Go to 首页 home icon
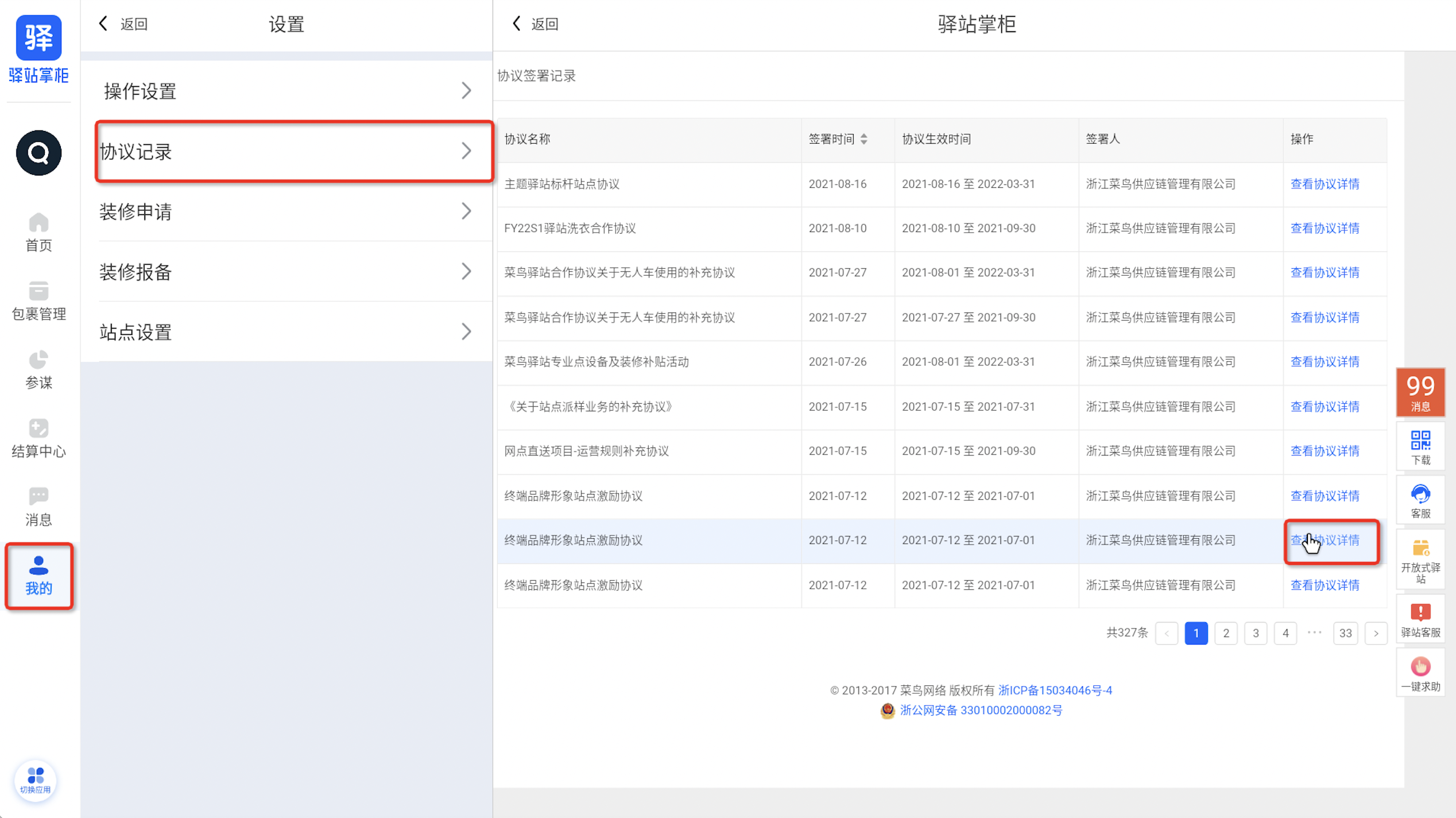 [38, 233]
